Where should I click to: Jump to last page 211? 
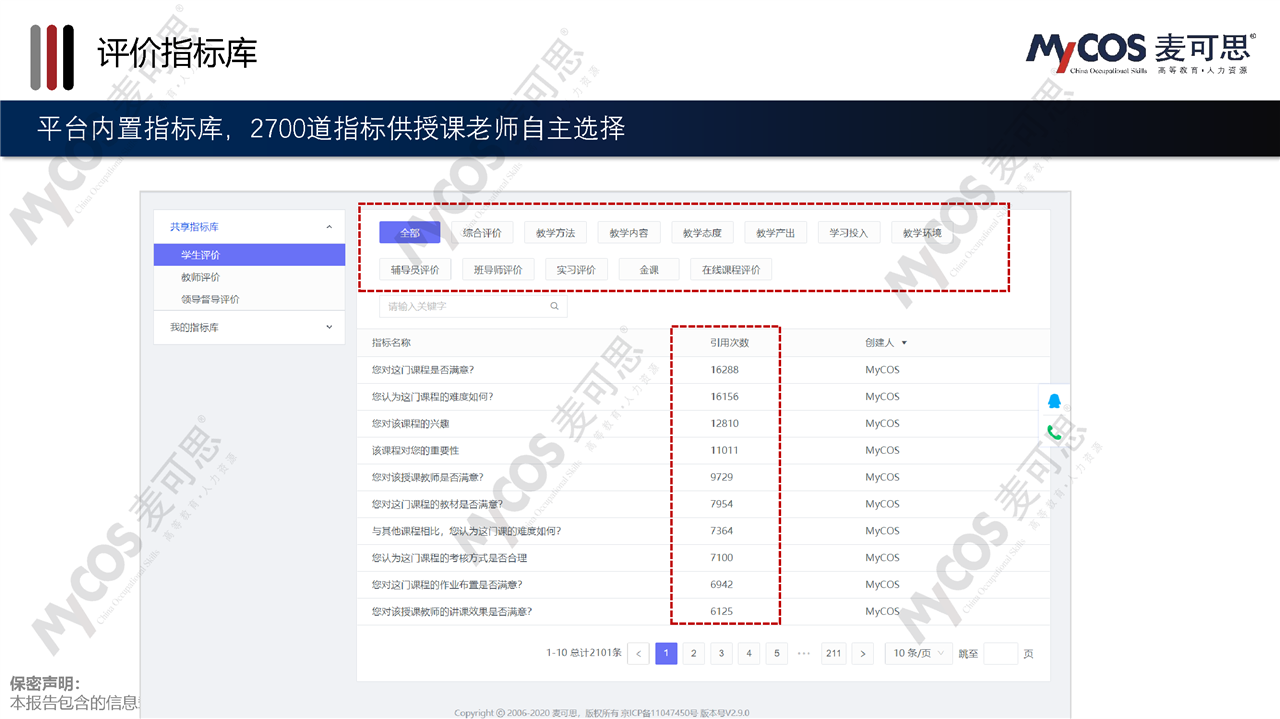(x=833, y=654)
